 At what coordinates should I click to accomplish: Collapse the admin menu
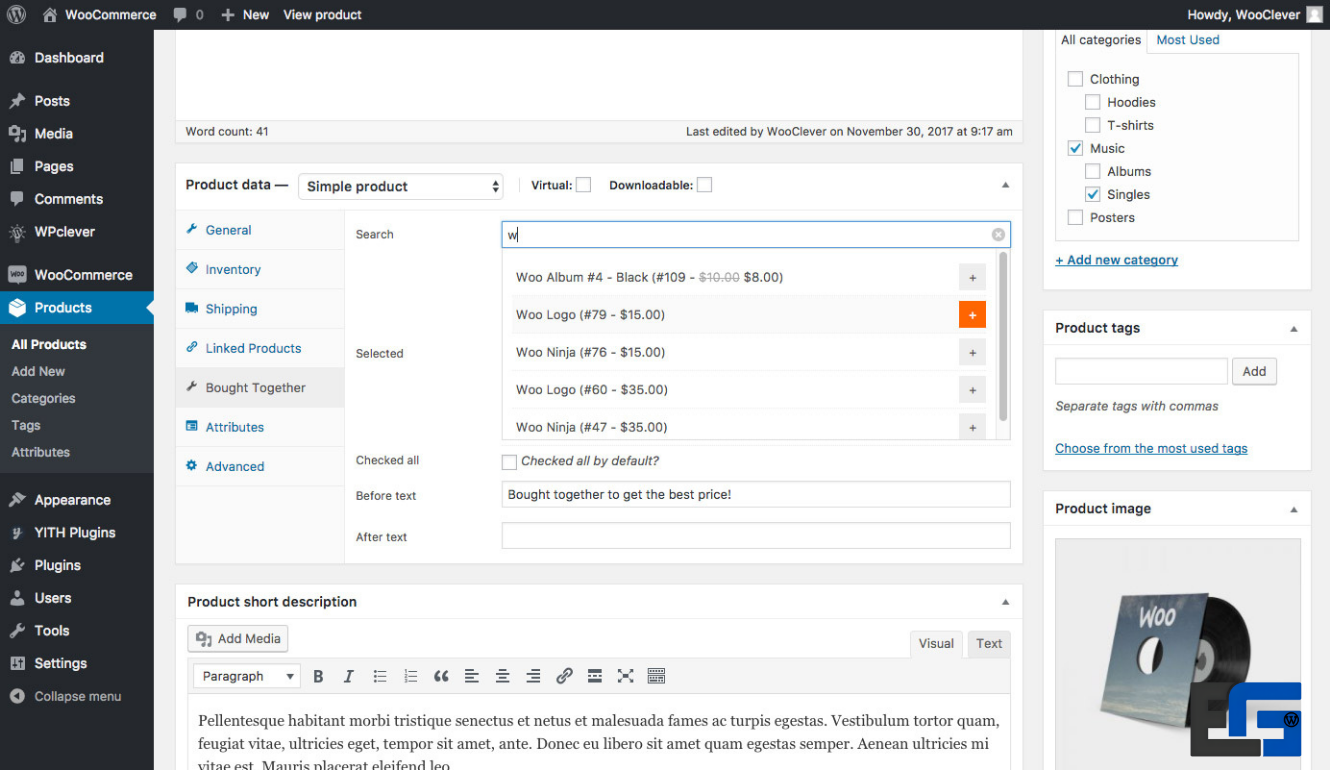click(66, 696)
